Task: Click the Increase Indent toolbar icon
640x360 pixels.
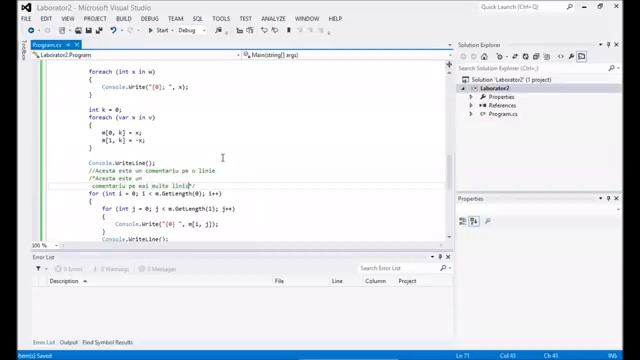Action: 275,30
